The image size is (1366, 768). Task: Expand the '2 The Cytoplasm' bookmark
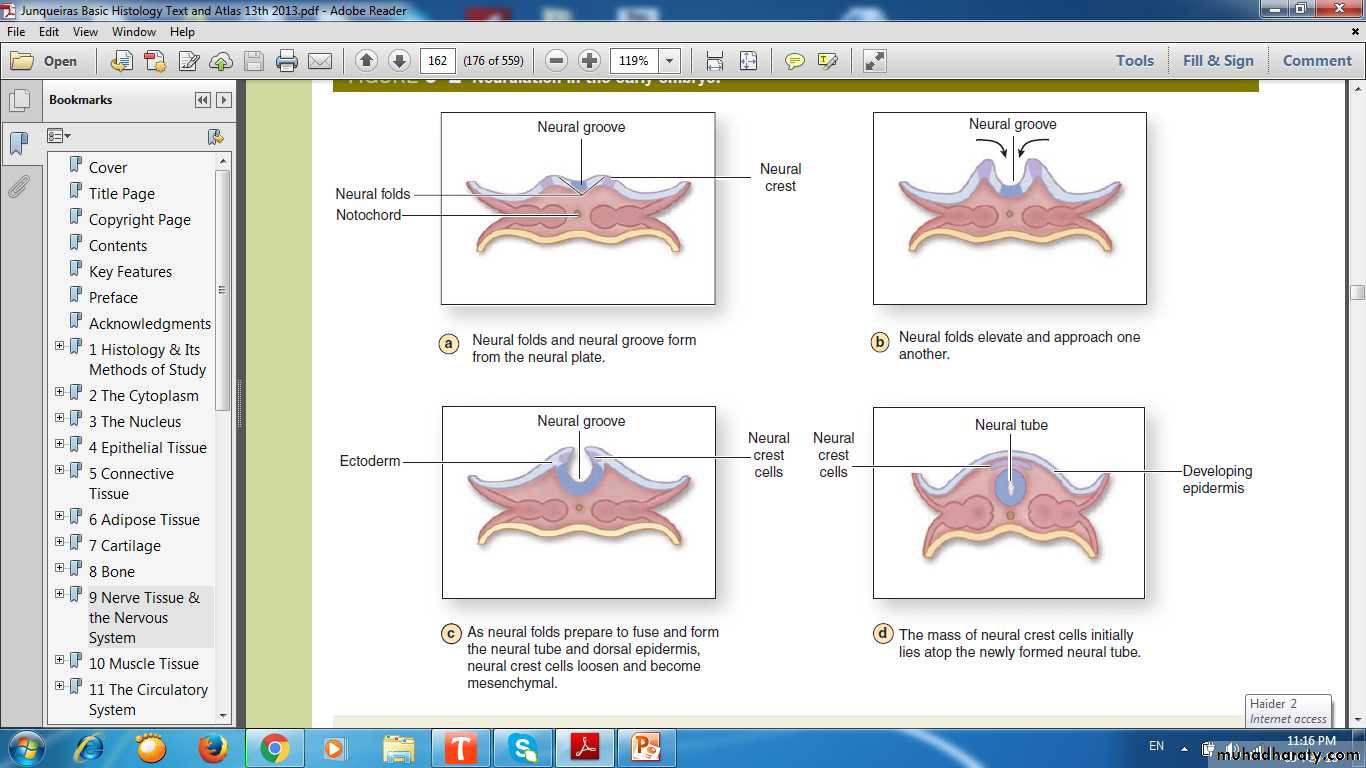pyautogui.click(x=60, y=392)
